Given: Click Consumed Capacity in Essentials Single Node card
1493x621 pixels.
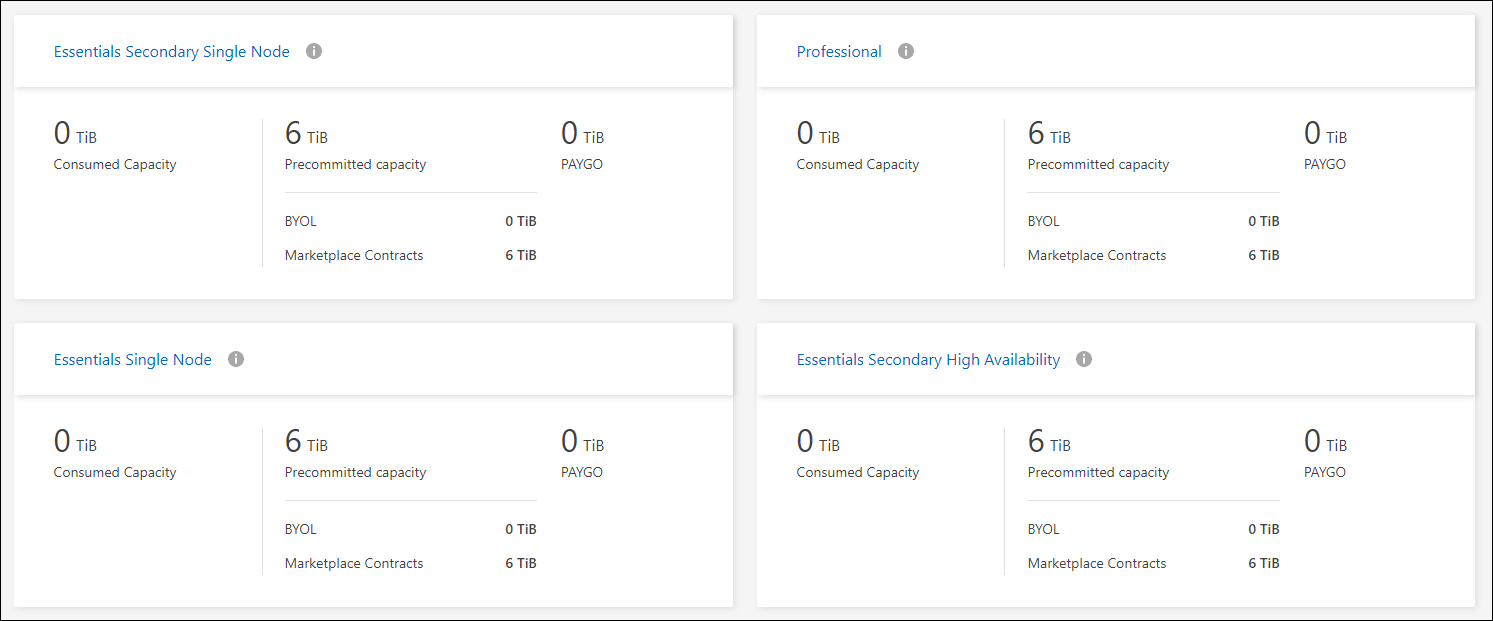Looking at the screenshot, I should pos(115,472).
